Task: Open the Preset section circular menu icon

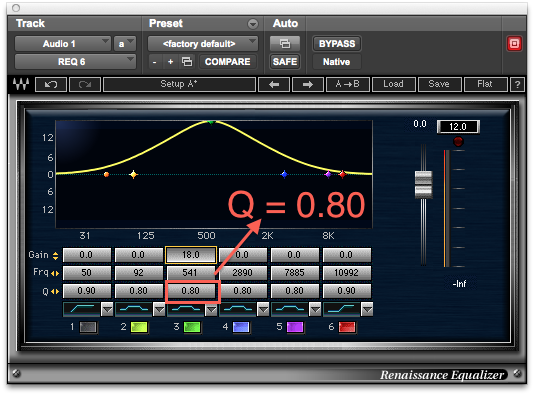Action: point(253,24)
